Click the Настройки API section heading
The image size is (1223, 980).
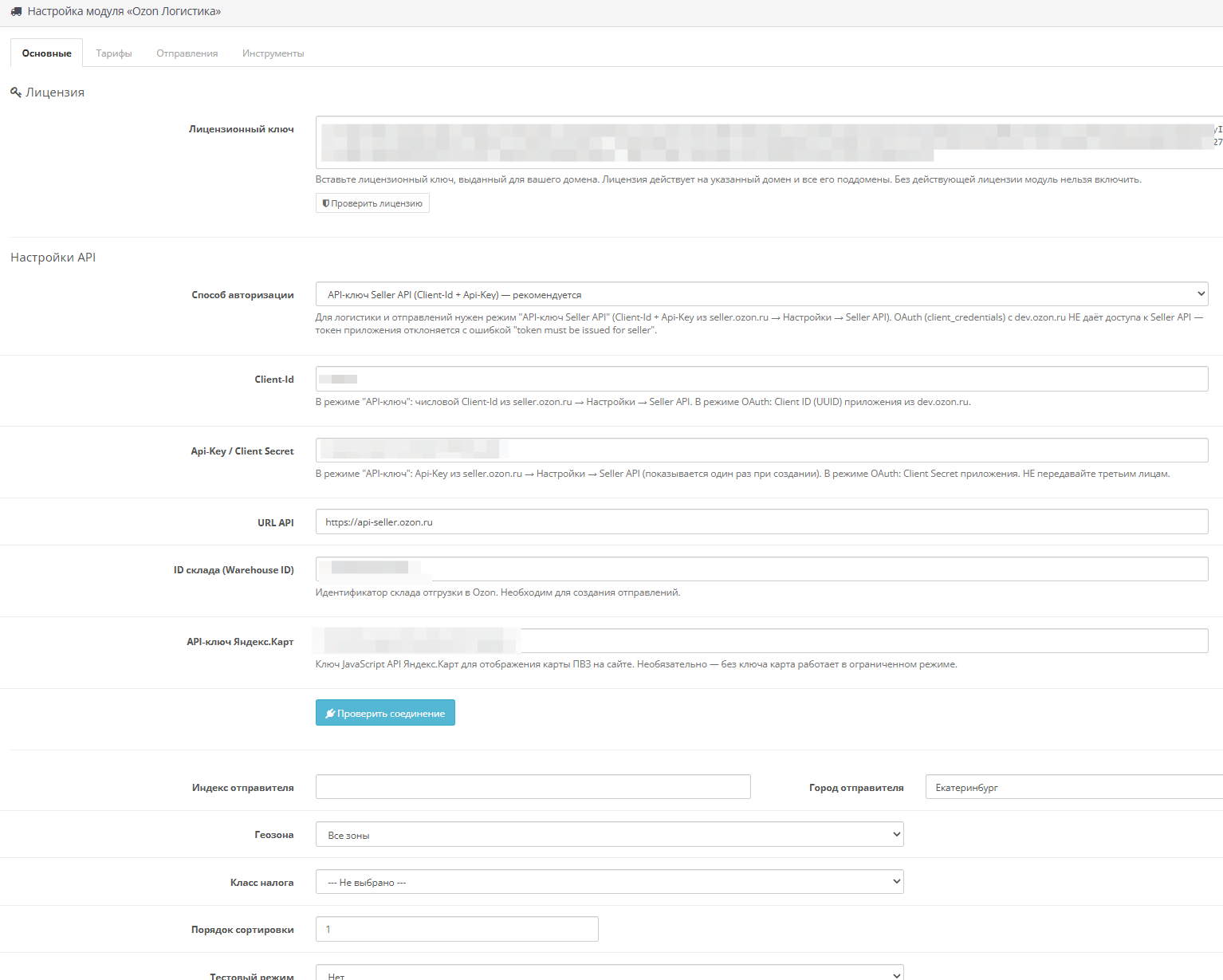53,258
